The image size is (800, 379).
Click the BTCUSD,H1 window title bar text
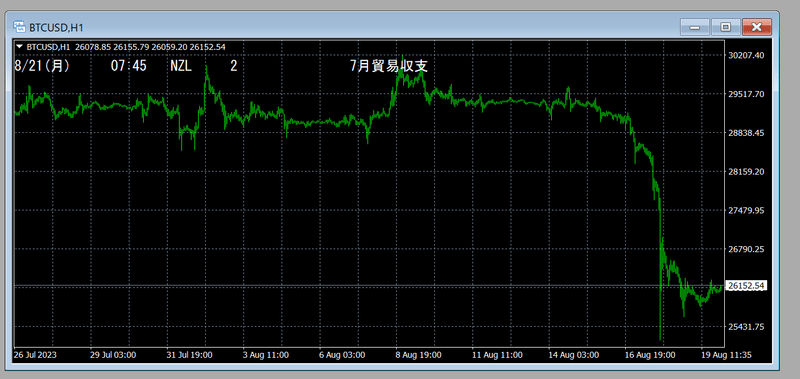(x=55, y=27)
